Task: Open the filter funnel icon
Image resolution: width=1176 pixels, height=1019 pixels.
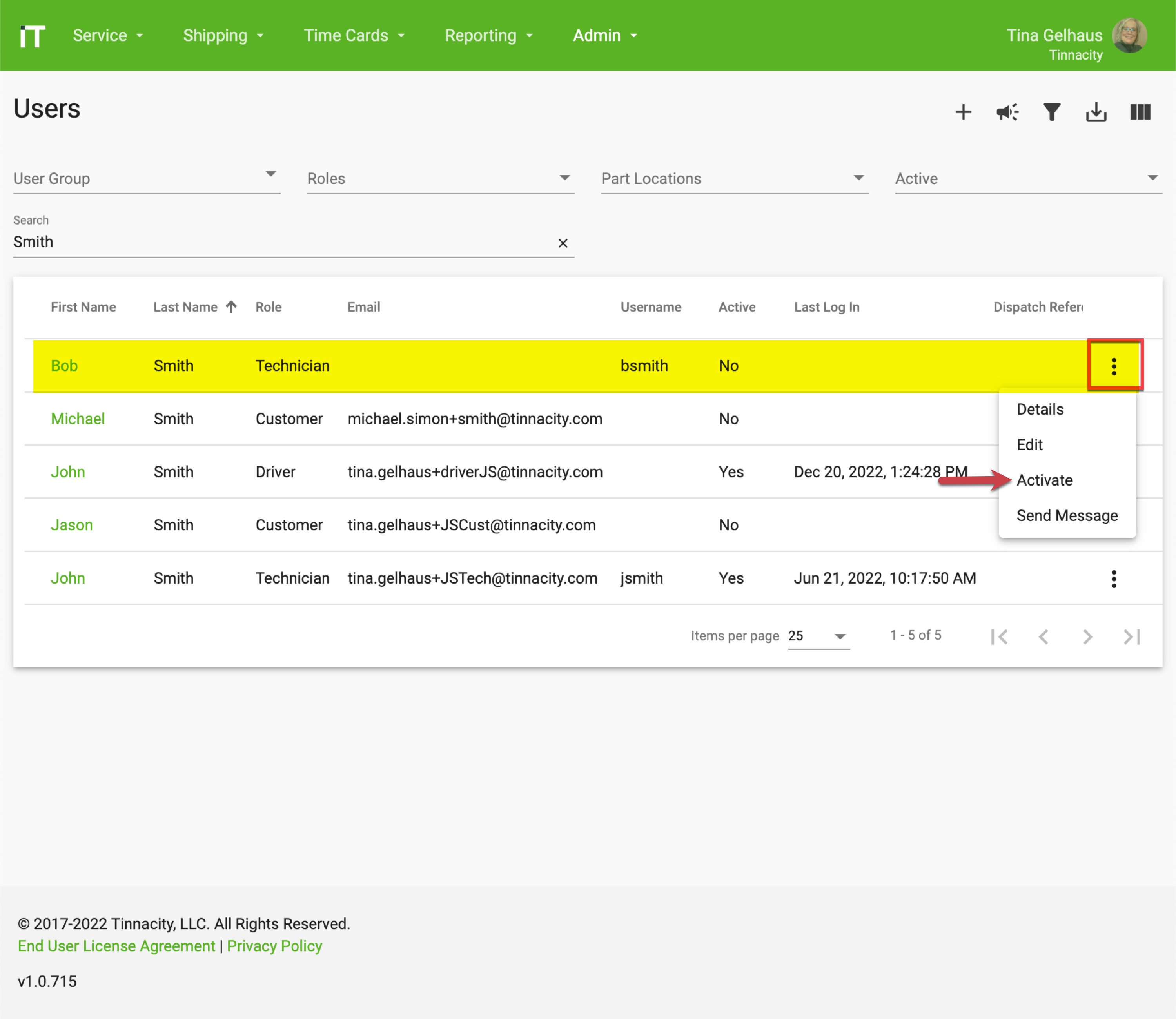Action: point(1051,112)
